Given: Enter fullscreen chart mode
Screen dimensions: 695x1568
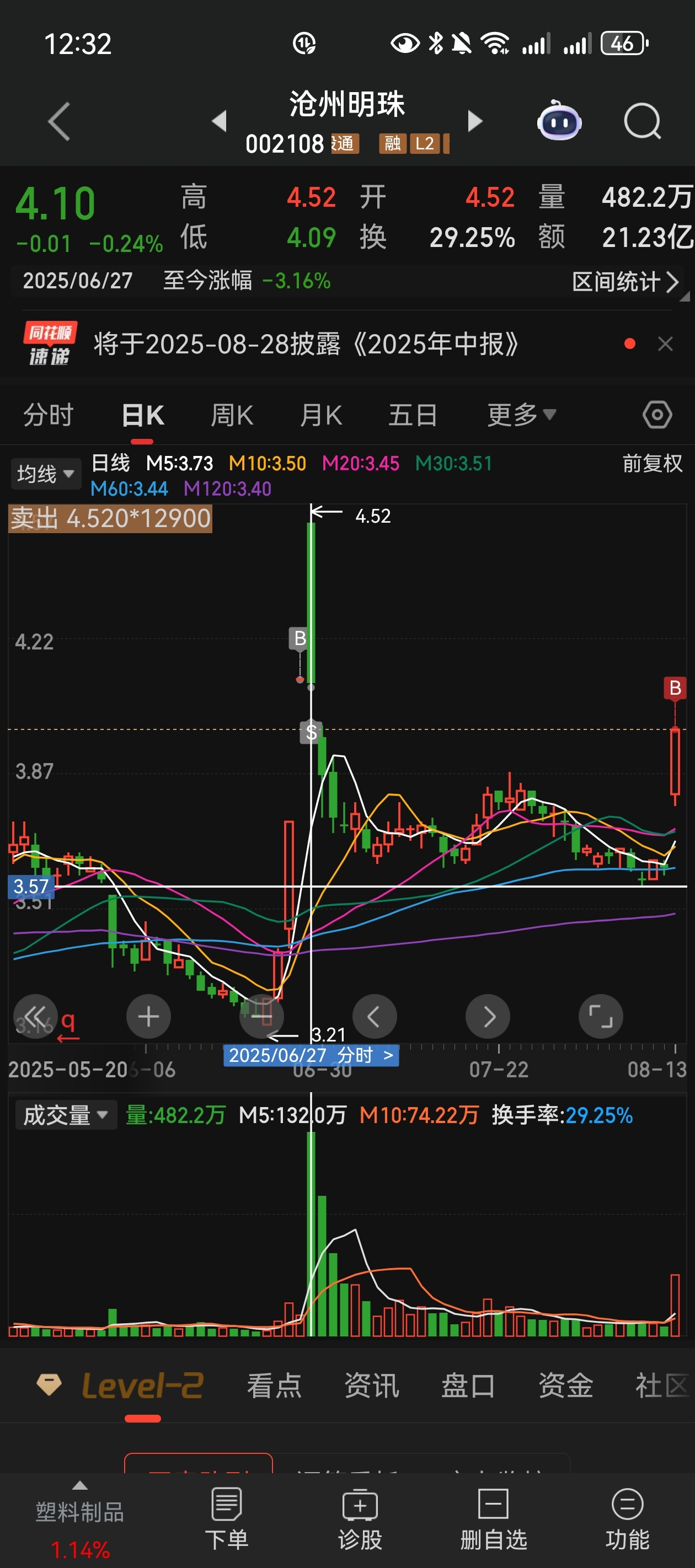Looking at the screenshot, I should point(601,1016).
